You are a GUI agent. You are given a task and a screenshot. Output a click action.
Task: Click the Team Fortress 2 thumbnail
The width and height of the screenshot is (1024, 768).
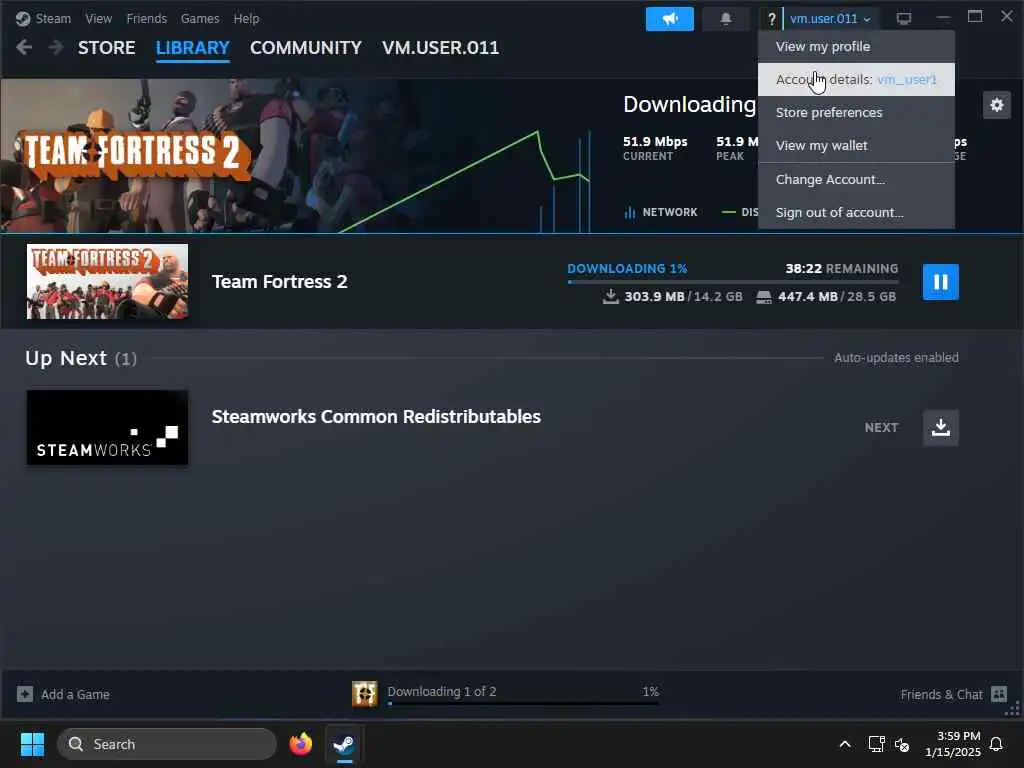click(x=107, y=281)
